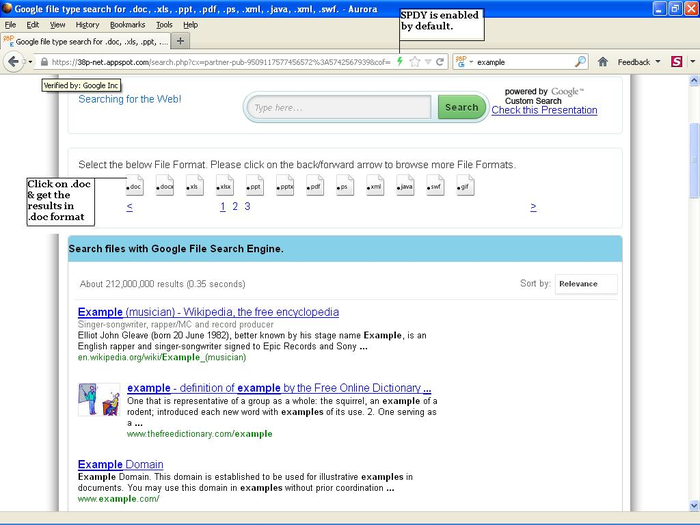
Task: Click the thumbnail beside the dictionary result
Action: coord(99,400)
